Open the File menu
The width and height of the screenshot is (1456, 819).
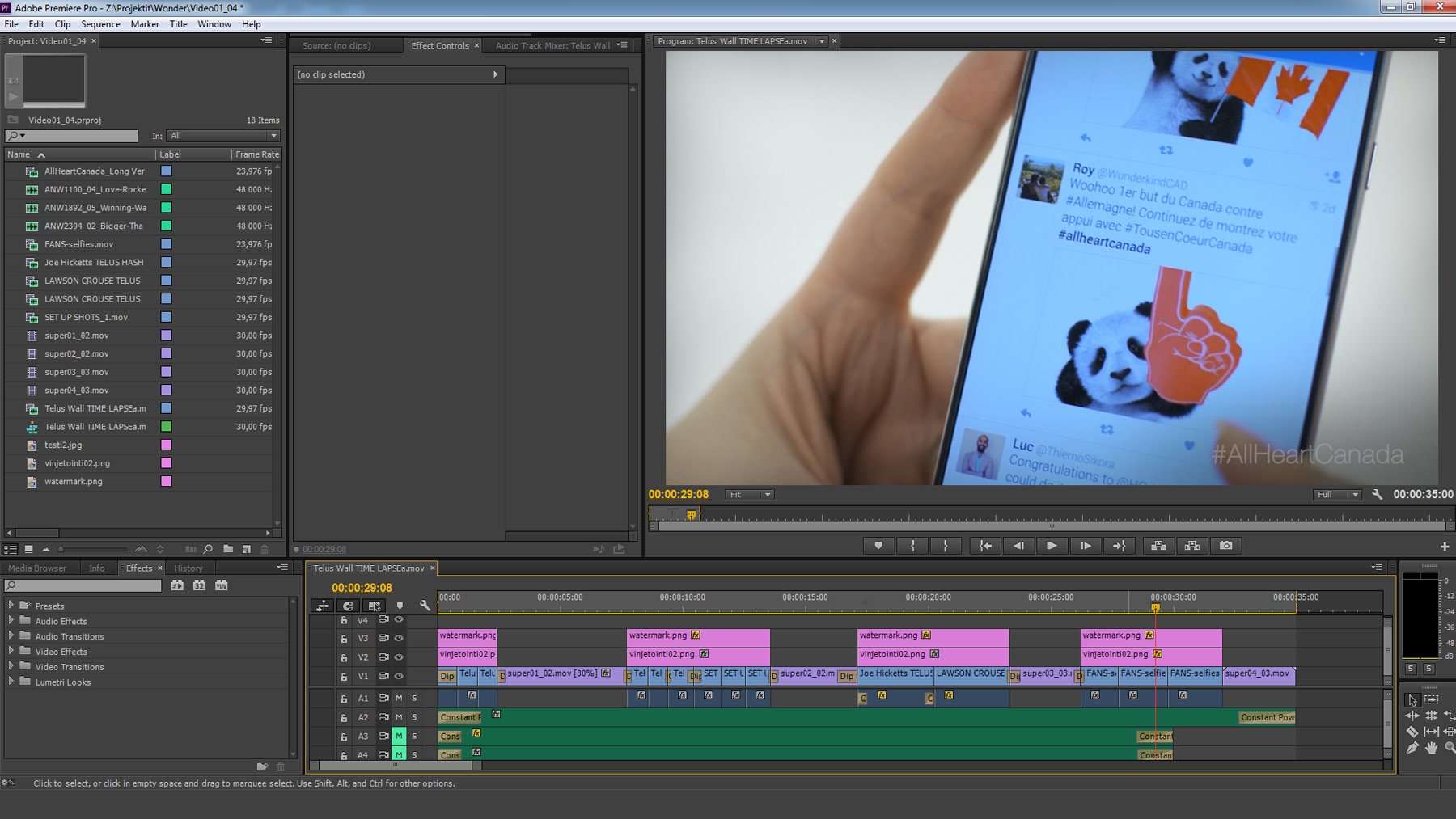11,24
